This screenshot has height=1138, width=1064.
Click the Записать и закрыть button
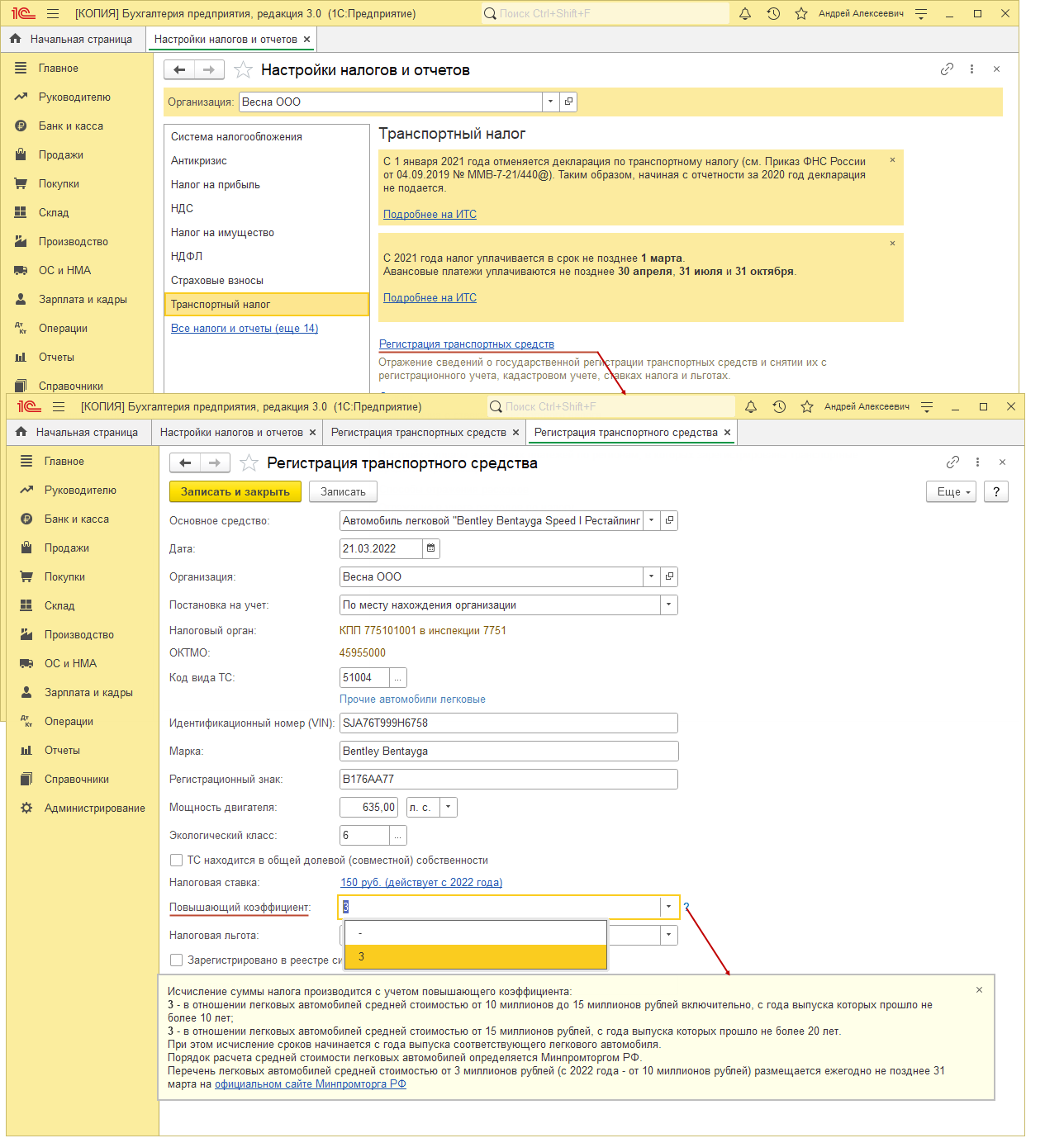[x=235, y=491]
